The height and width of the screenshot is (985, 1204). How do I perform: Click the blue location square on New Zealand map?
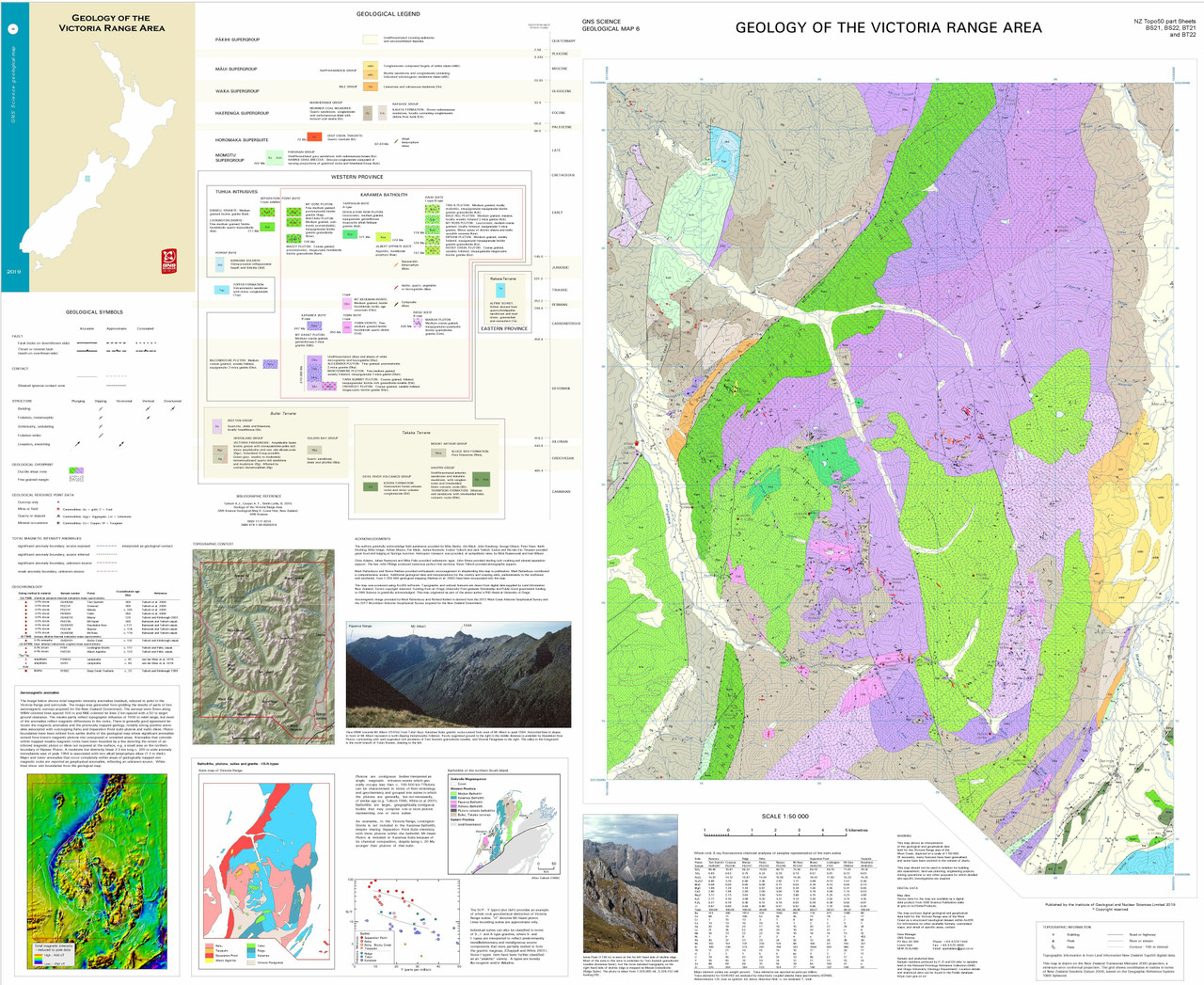coord(87,179)
